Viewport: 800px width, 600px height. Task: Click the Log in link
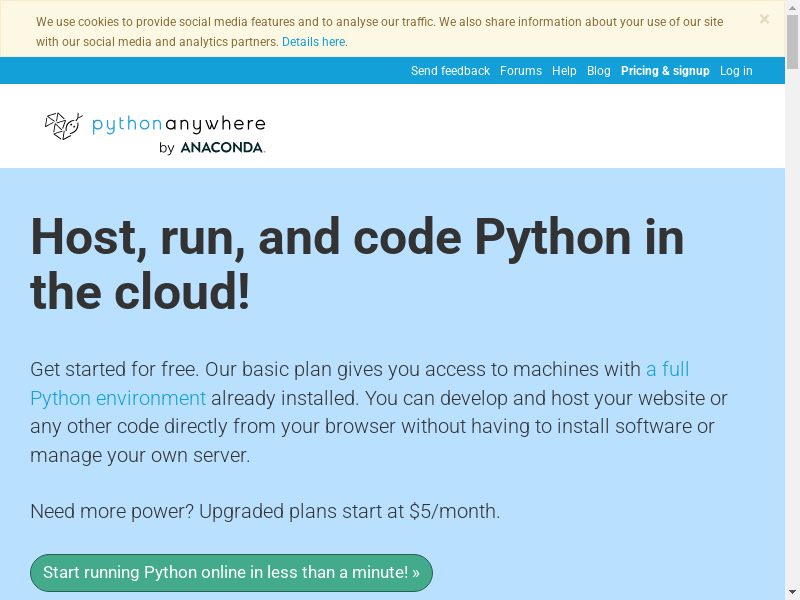[736, 71]
